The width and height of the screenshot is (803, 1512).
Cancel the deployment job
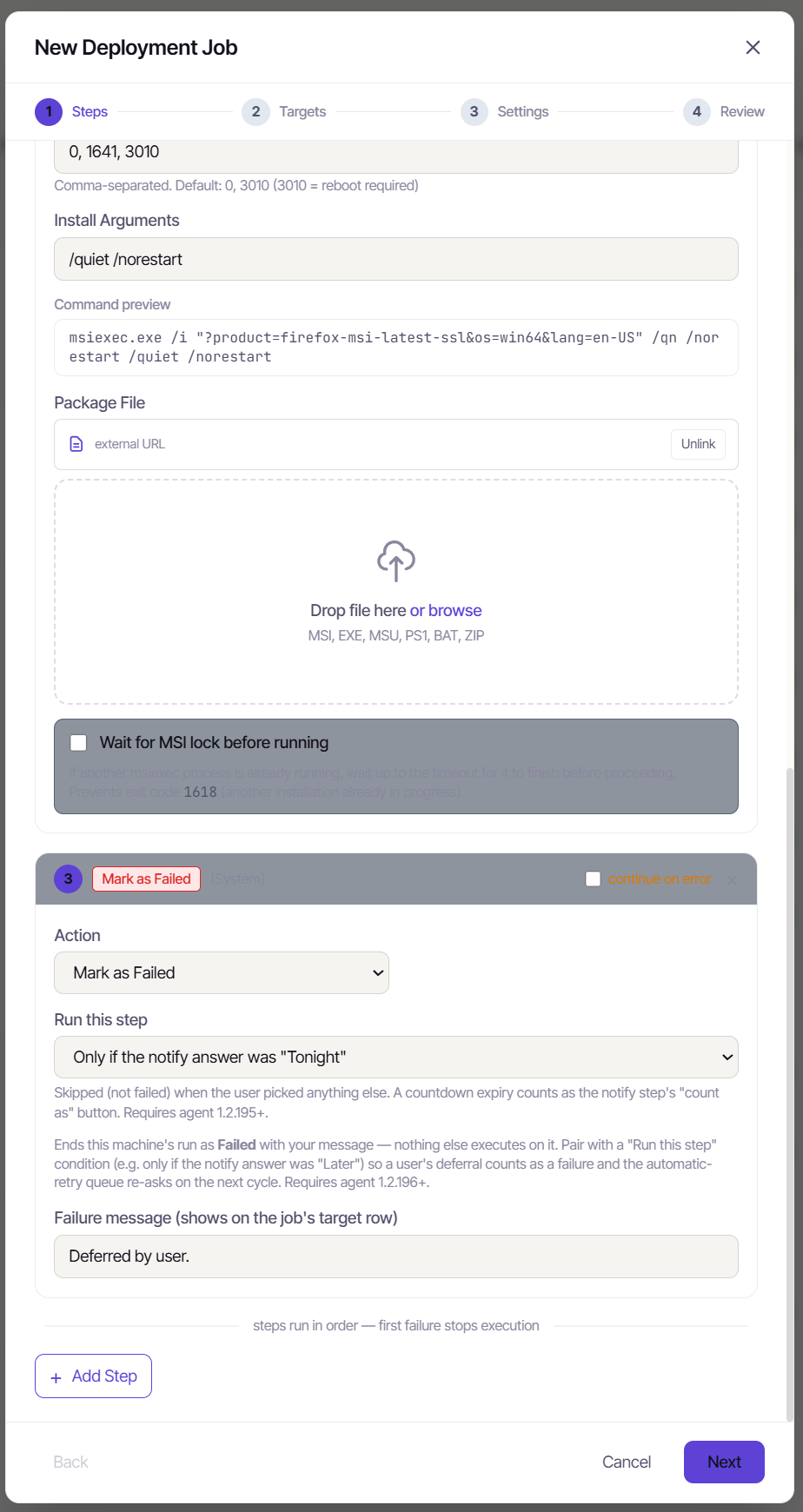tap(627, 1462)
